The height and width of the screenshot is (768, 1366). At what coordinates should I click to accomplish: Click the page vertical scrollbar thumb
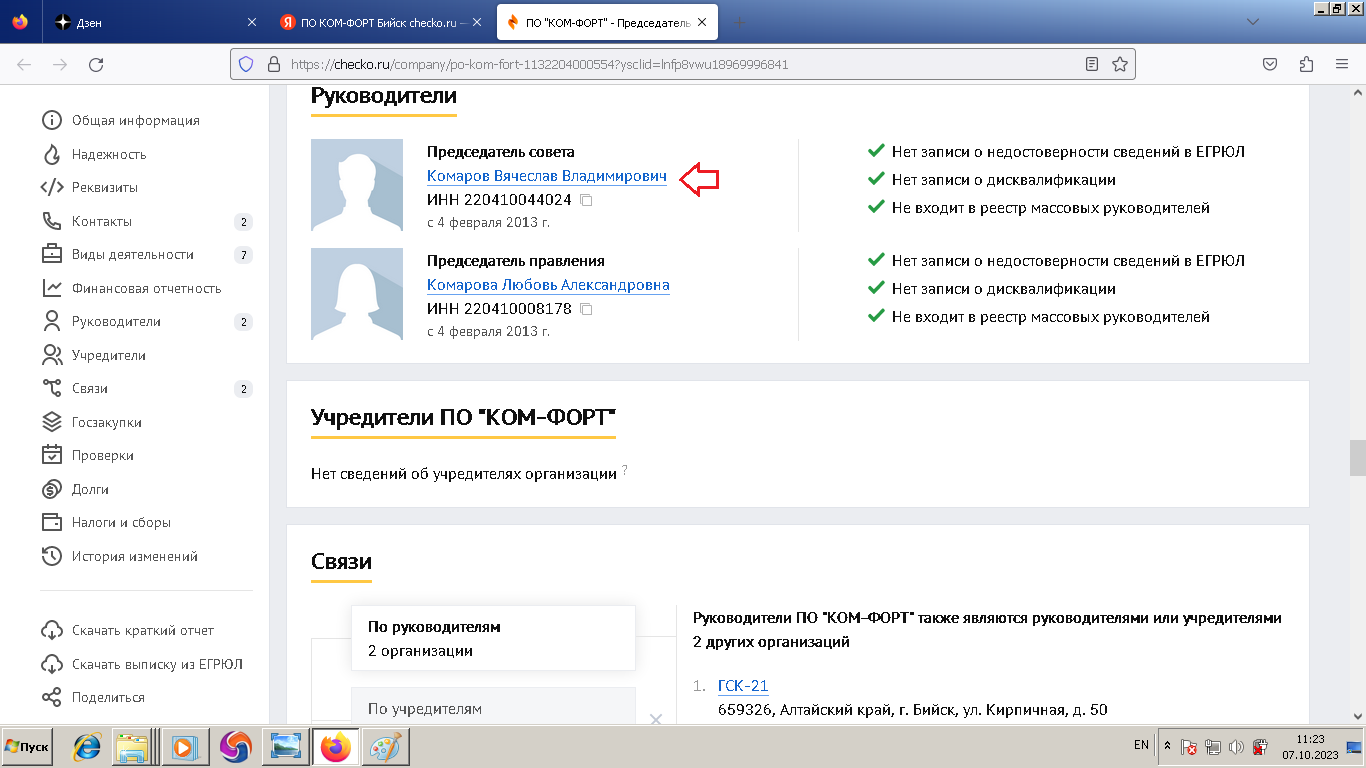(1357, 457)
